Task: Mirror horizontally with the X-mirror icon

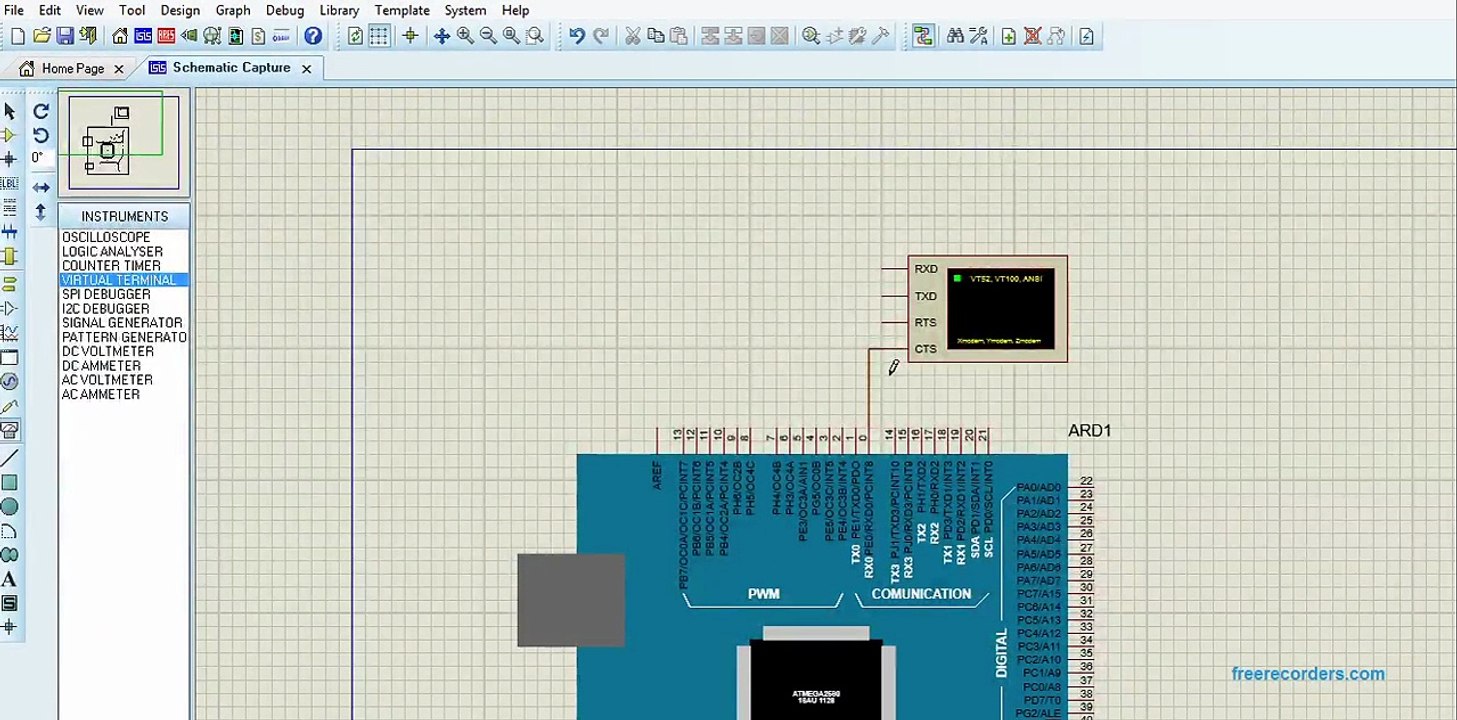Action: pos(41,188)
